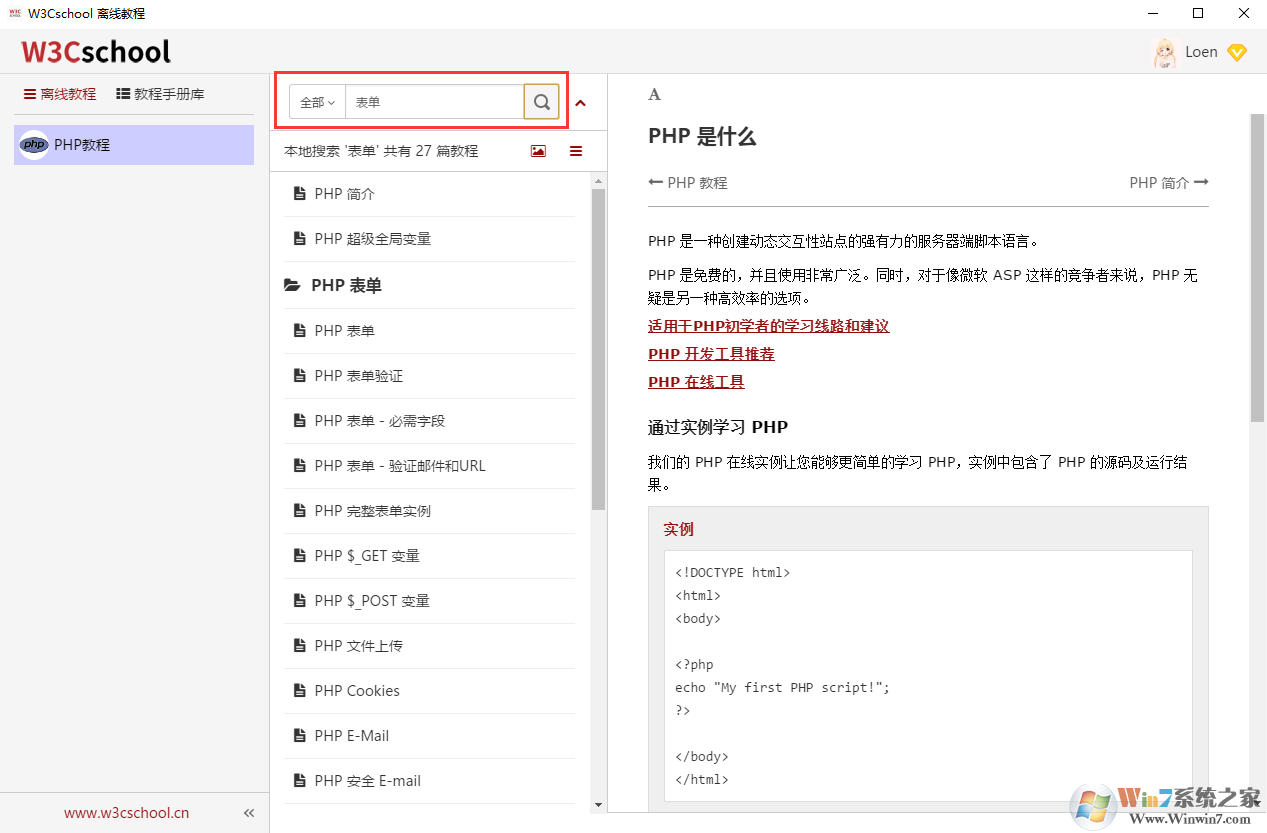Click the image view icon next to search results
The width and height of the screenshot is (1267, 833).
point(538,150)
